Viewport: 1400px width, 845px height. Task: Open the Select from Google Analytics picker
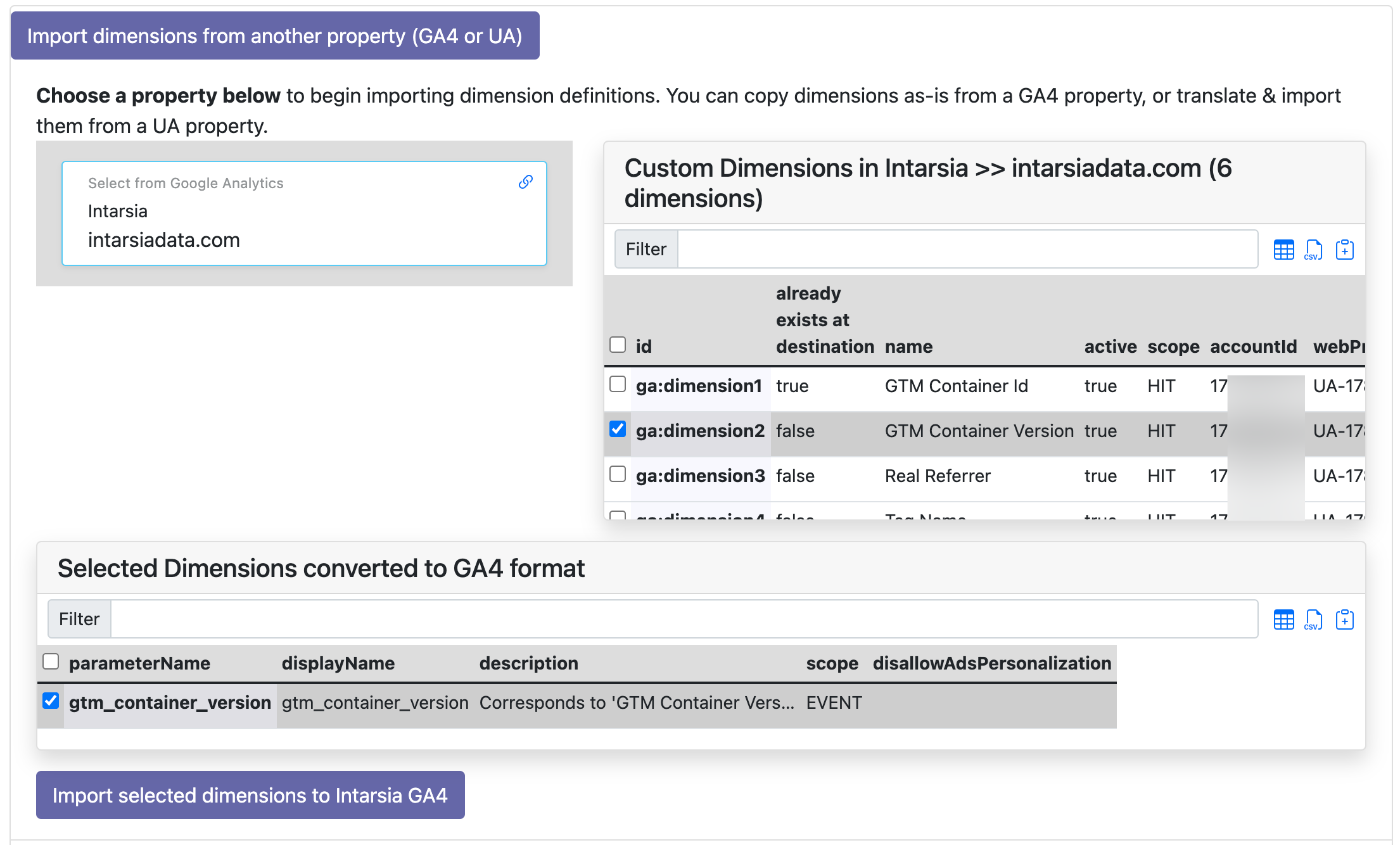pos(186,183)
